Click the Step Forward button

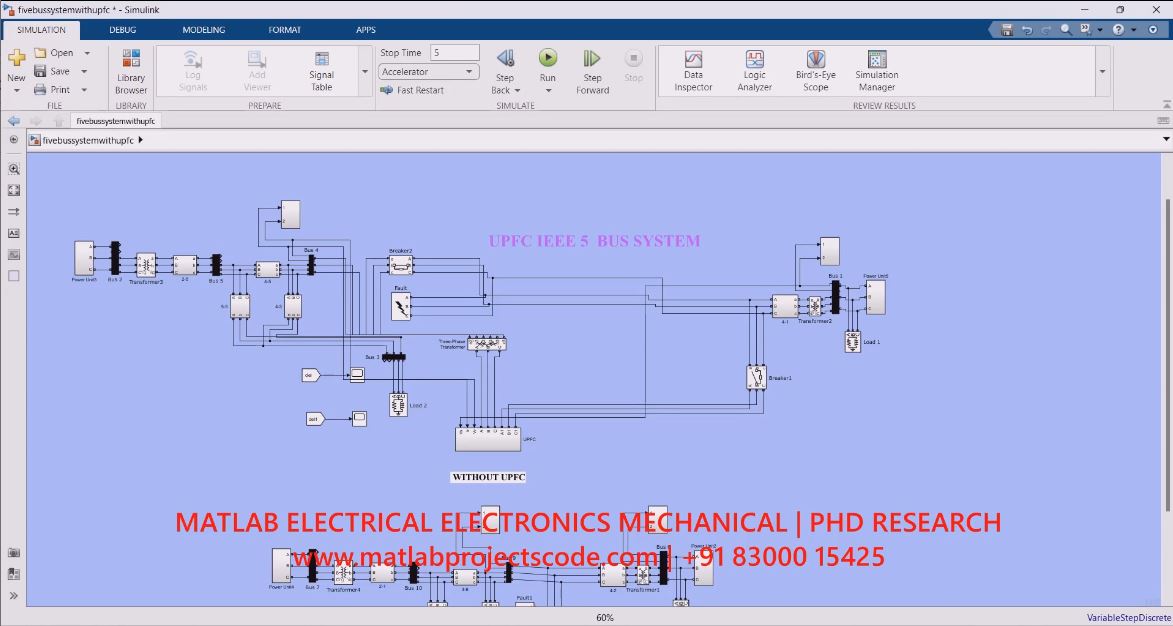point(592,71)
